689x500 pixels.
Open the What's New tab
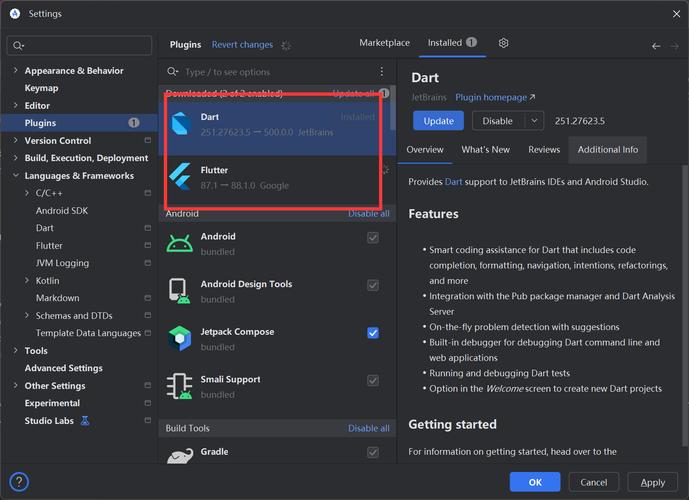[x=486, y=149]
